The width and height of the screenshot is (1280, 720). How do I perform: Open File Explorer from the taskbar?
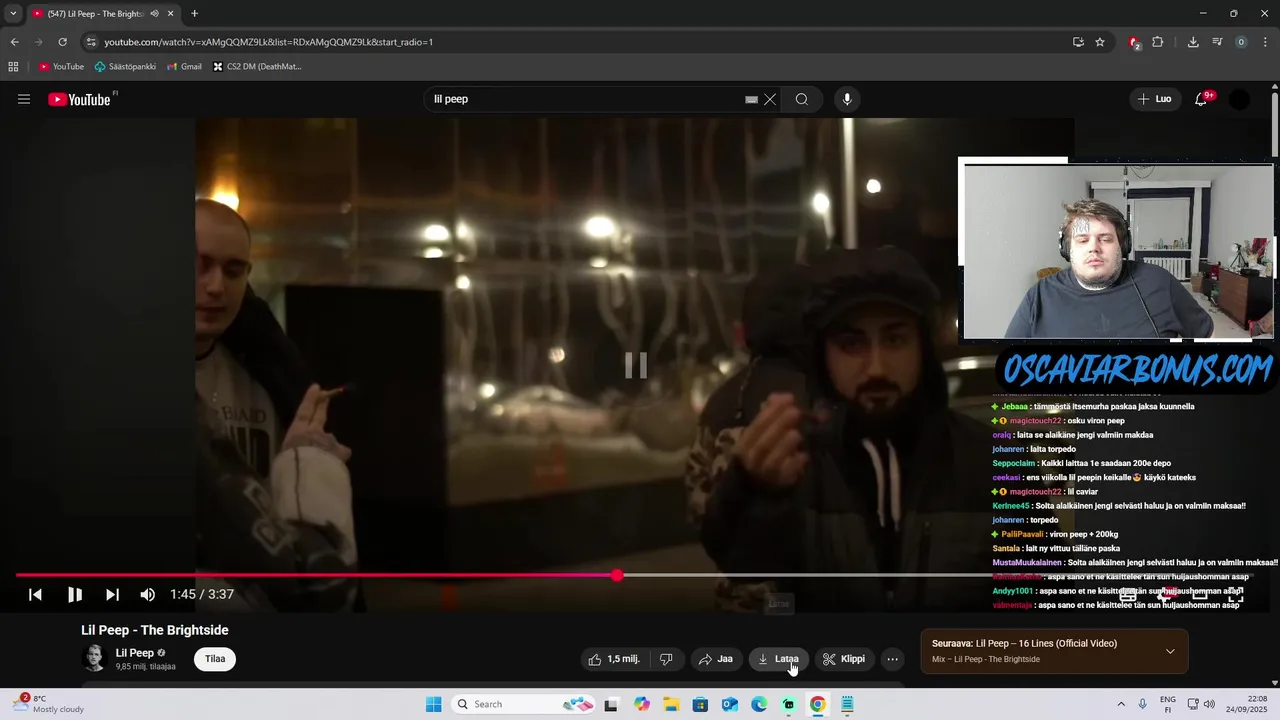tap(671, 704)
